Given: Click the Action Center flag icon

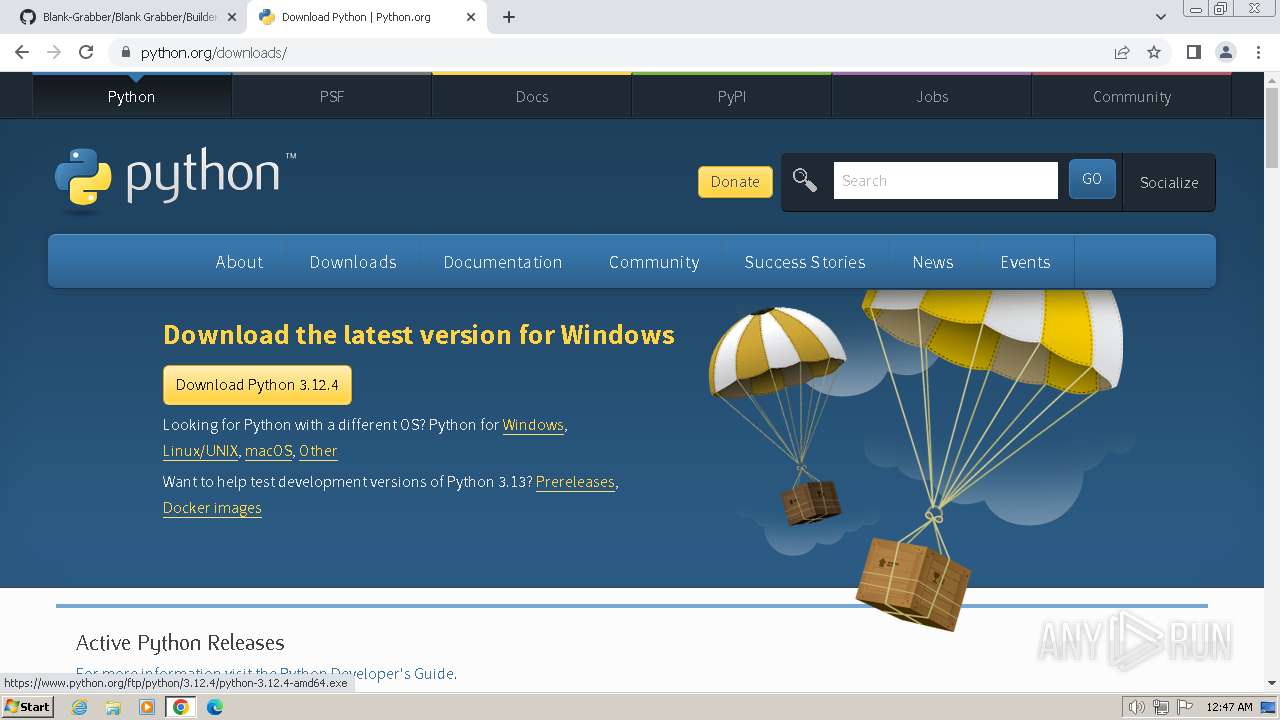Looking at the screenshot, I should point(1185,707).
